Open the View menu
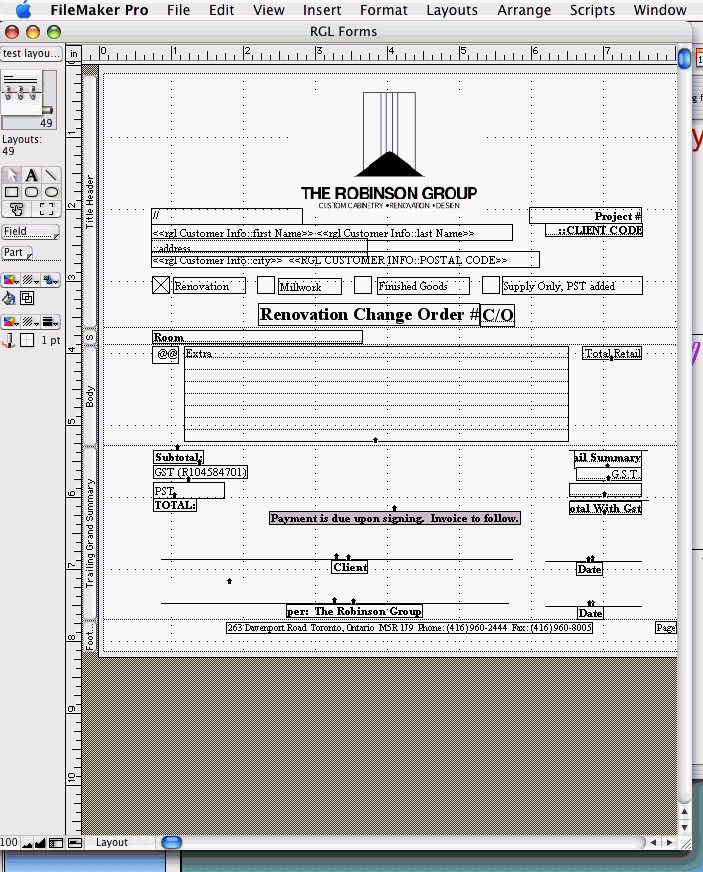Viewport: 703px width, 872px height. click(269, 10)
